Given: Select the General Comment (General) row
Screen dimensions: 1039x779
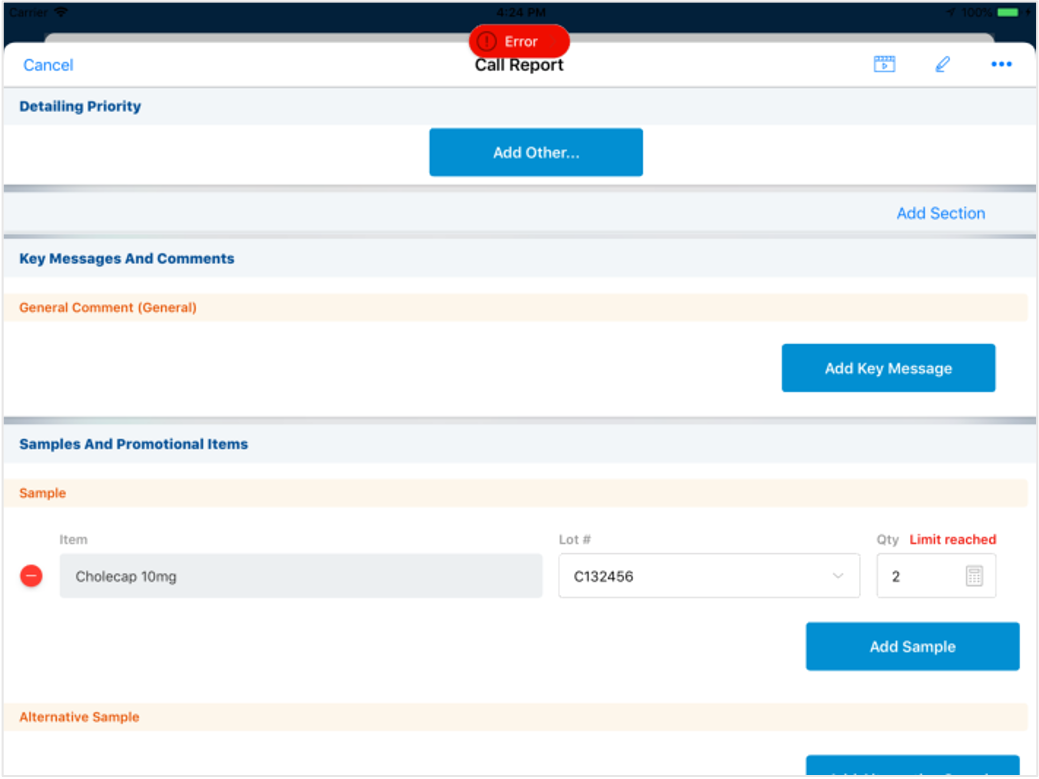Looking at the screenshot, I should click(108, 308).
